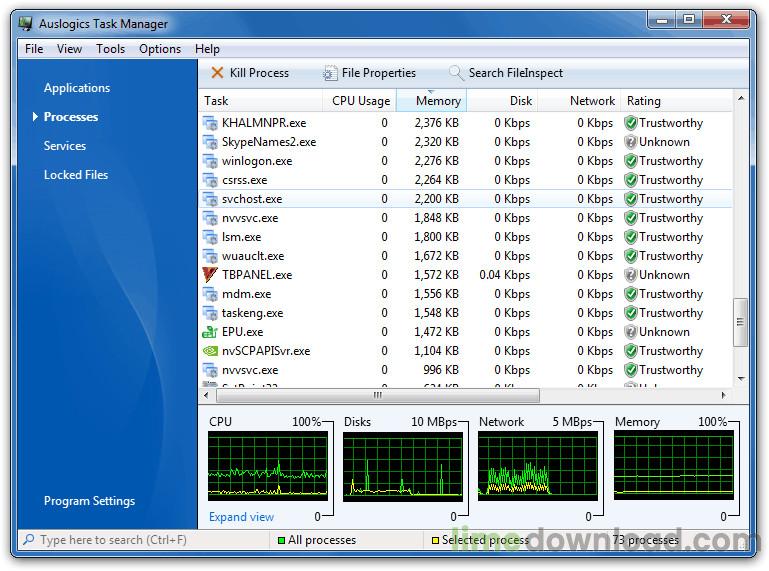Click the wuauclt.exe process icon
The height and width of the screenshot is (571, 769).
(210, 256)
